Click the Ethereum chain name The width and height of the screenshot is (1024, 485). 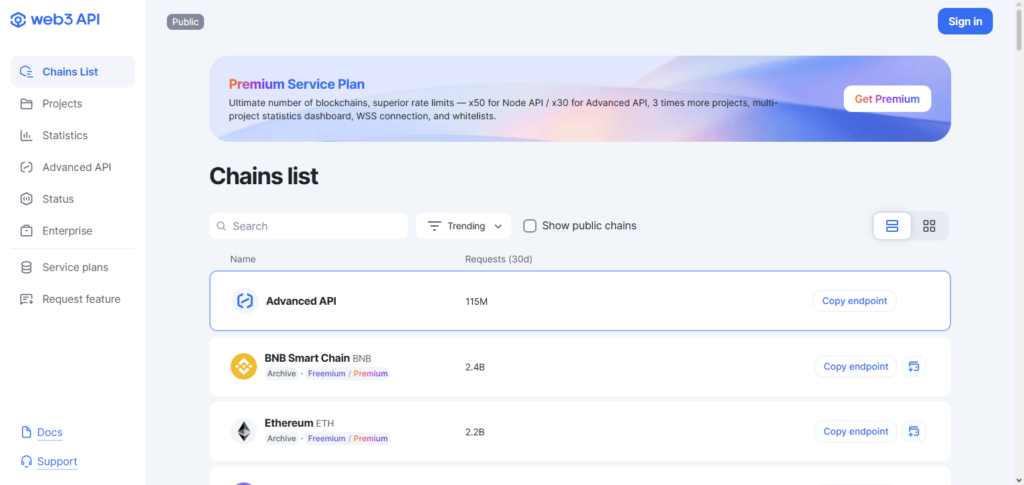(289, 423)
